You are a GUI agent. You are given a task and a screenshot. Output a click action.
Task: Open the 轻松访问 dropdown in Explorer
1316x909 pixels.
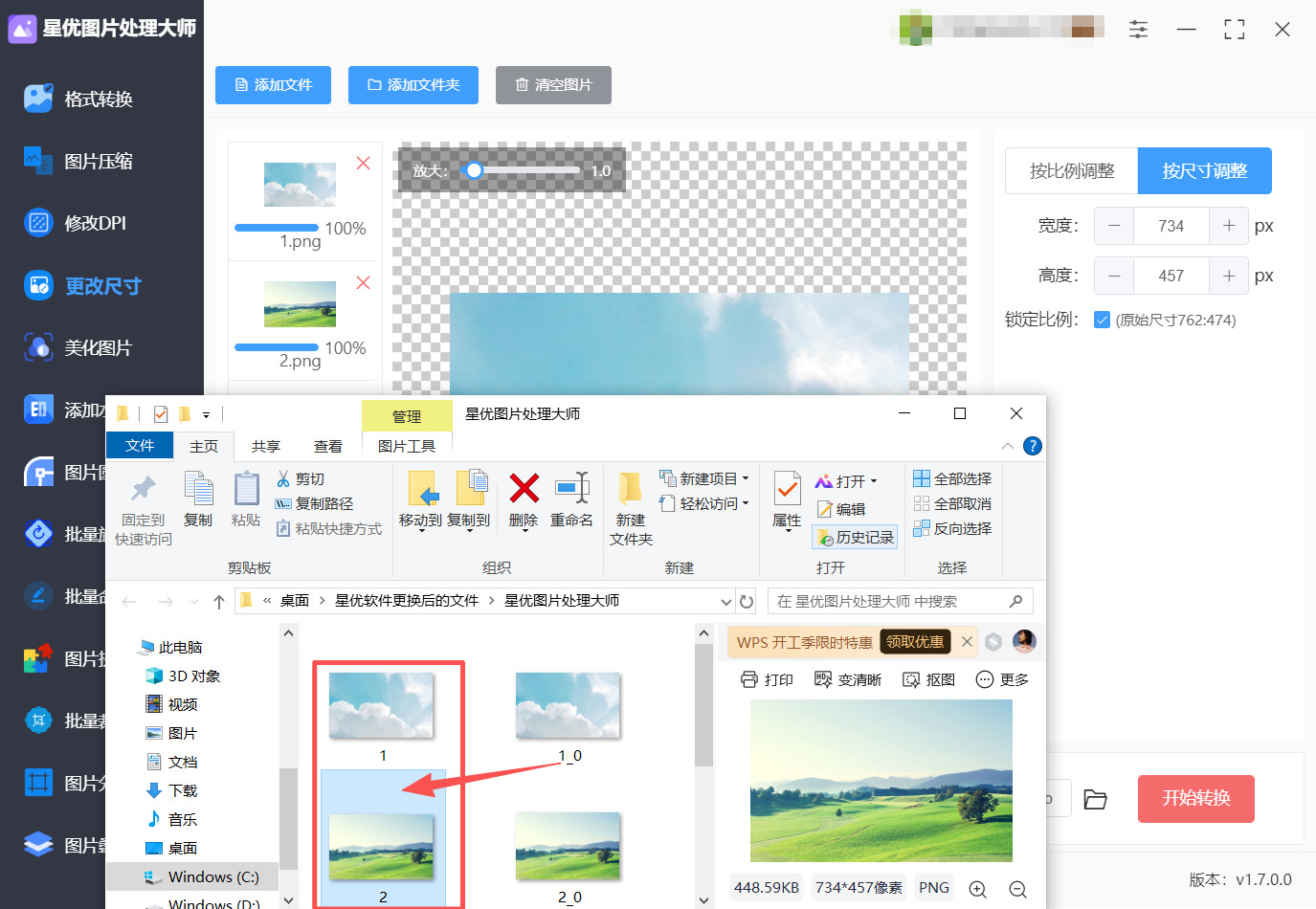pos(704,503)
